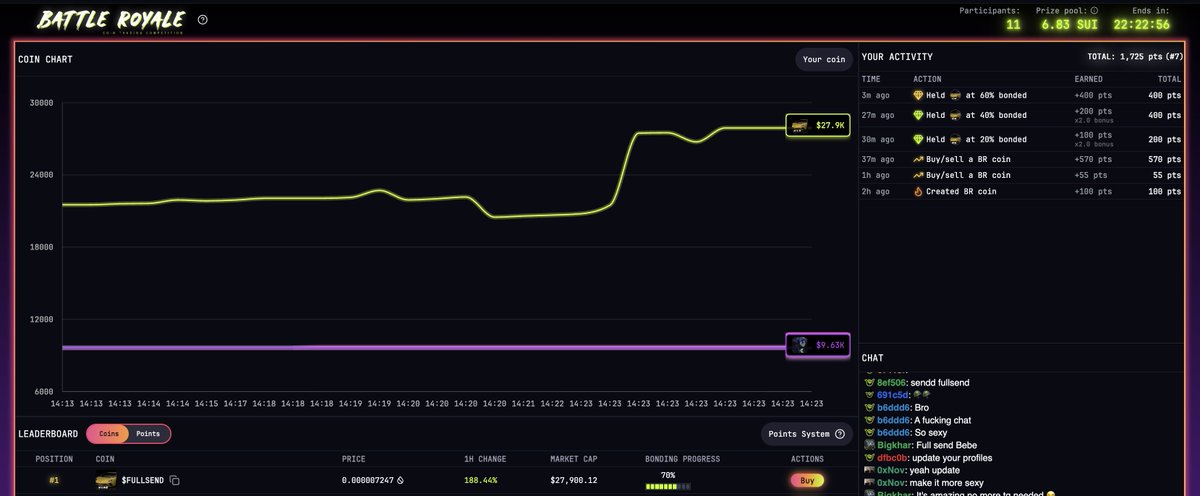Screen dimensions: 1200x496
Task: Click the diamond icon in 60% bonded row
Action: (x=918, y=95)
